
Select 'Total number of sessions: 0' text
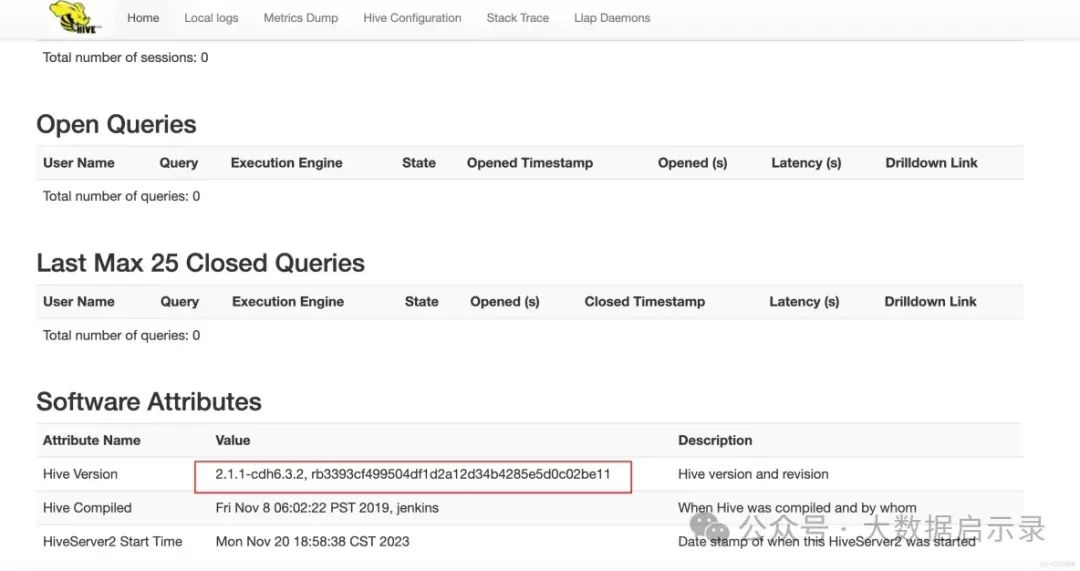tap(125, 58)
